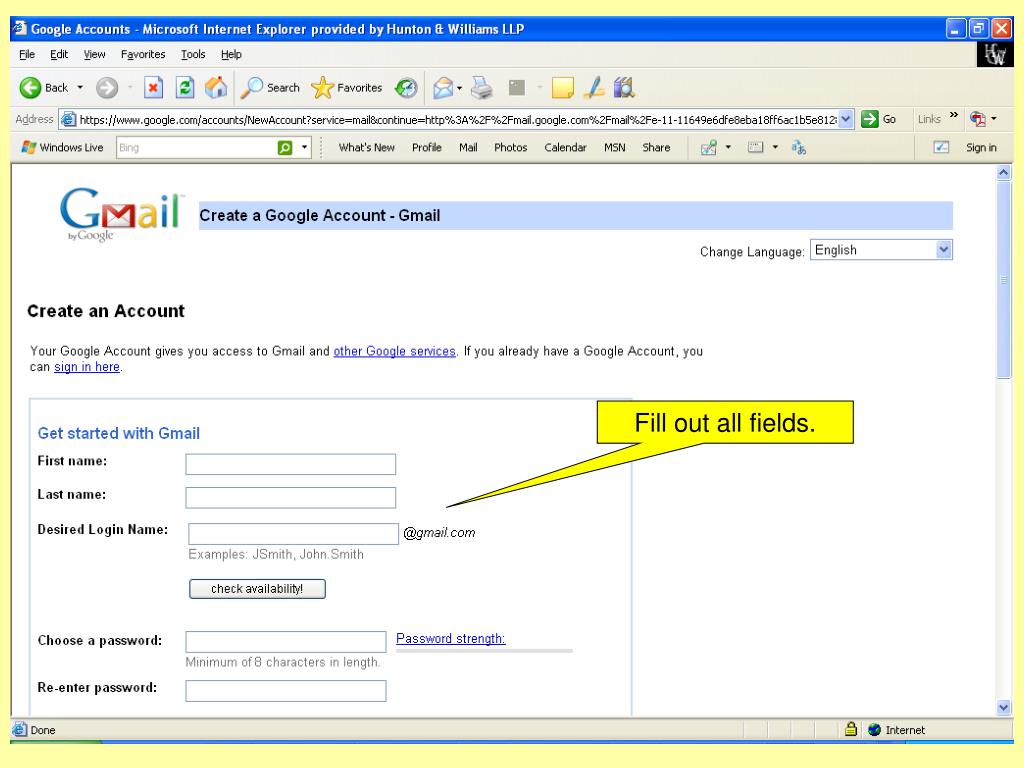Click the Windows Live logo button
Screen dimensions: 1024x768
pos(62,148)
